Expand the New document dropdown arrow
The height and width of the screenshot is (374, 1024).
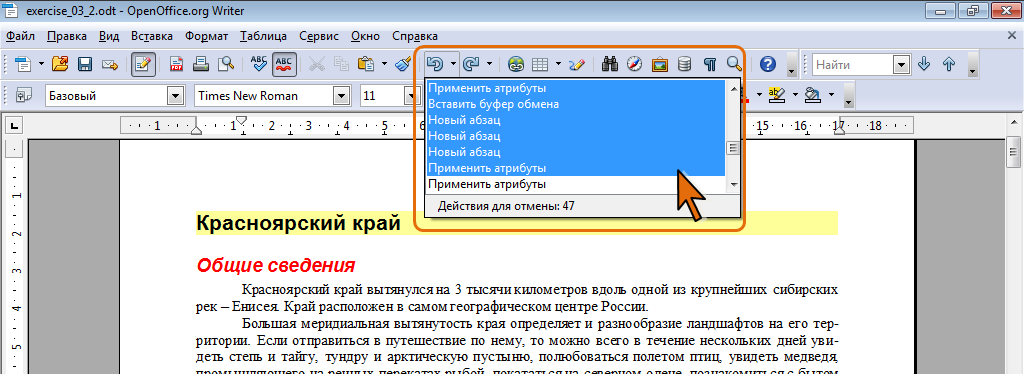(x=41, y=64)
